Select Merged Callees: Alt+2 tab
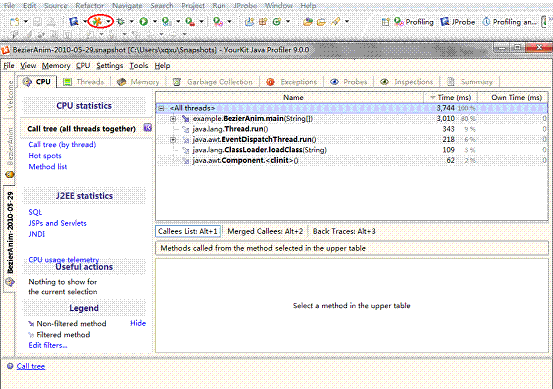Image resolution: width=553 pixels, height=389 pixels. (x=265, y=231)
